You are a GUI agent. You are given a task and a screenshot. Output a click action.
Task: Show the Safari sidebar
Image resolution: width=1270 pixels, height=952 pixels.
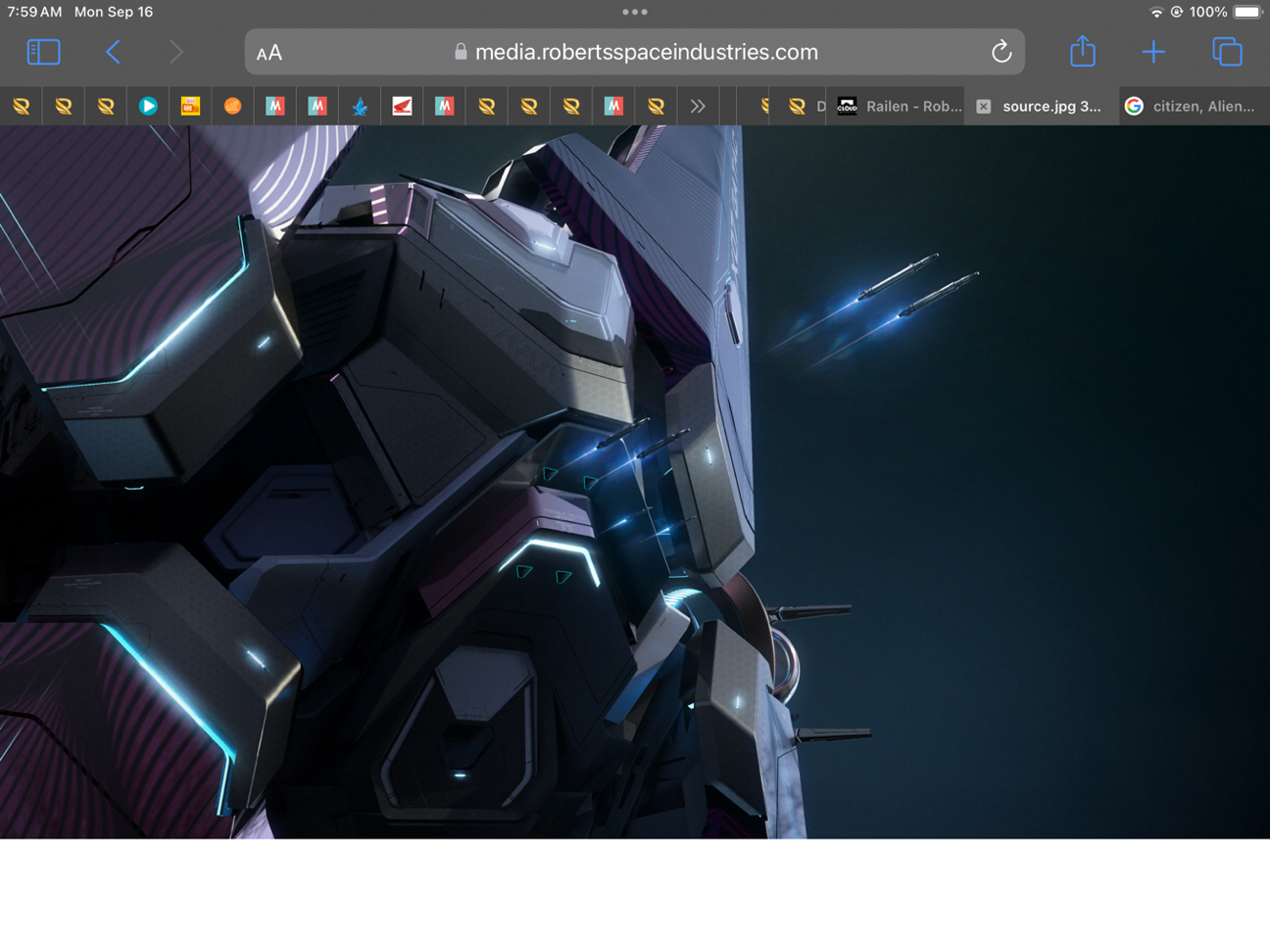point(43,52)
